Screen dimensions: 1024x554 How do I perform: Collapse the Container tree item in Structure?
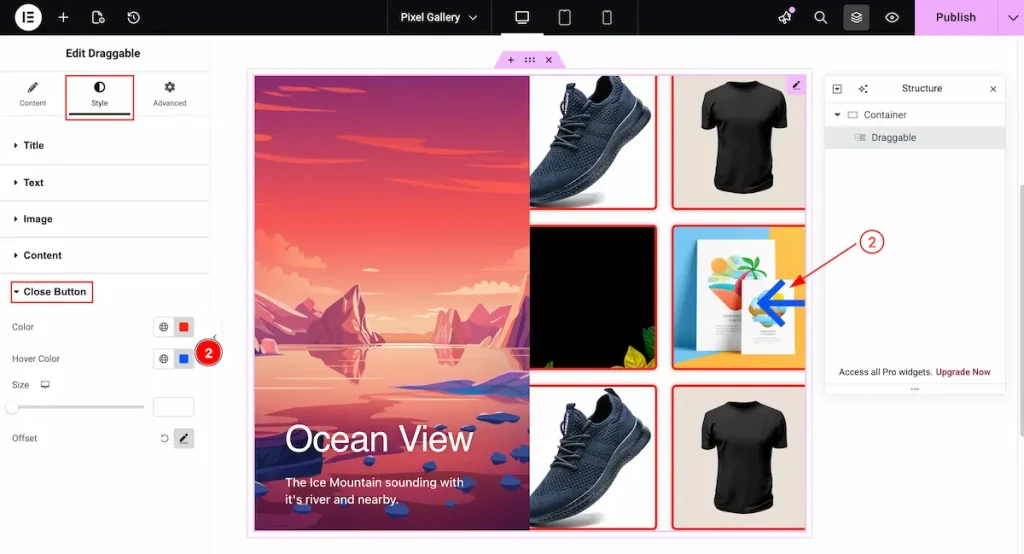pos(837,115)
